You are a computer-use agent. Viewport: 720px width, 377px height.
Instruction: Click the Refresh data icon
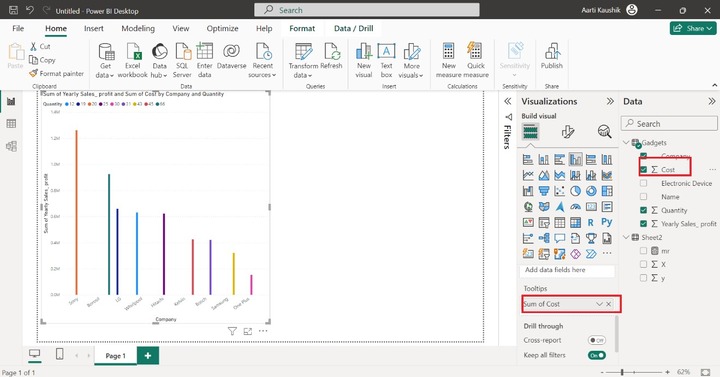click(331, 56)
